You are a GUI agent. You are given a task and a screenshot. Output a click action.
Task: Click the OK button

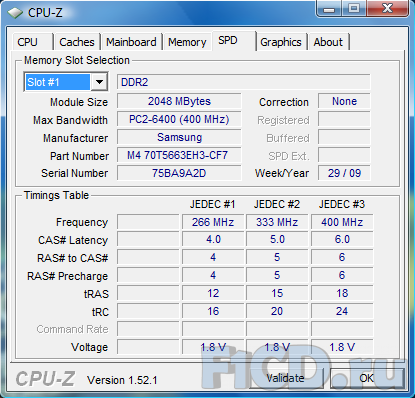(366, 378)
